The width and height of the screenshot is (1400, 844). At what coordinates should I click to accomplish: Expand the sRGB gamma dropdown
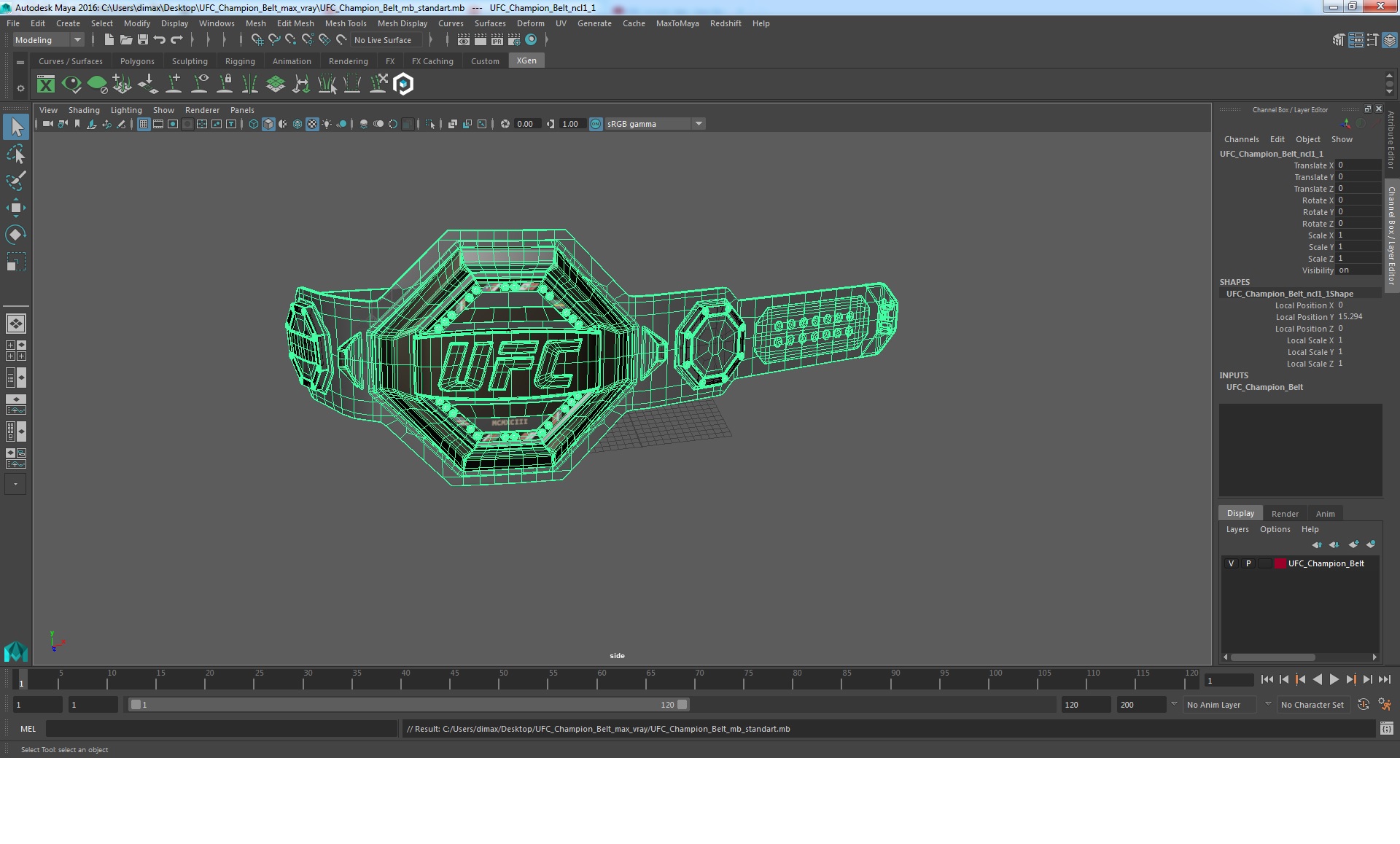click(x=700, y=124)
